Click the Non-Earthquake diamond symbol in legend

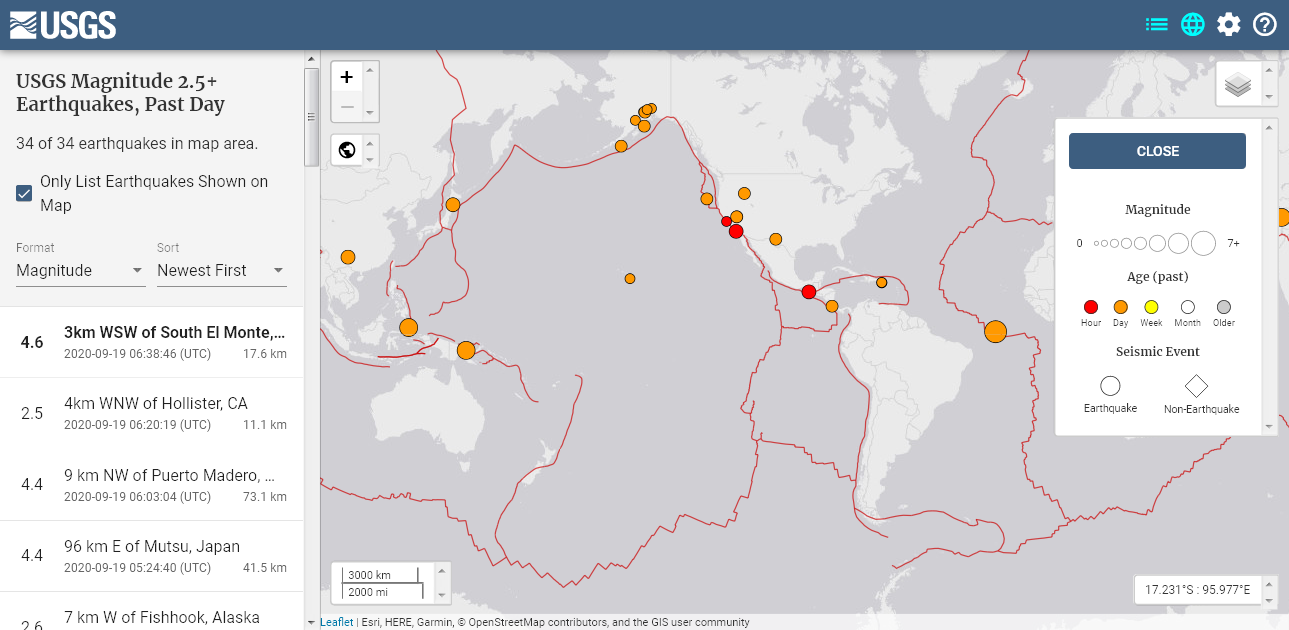[1196, 386]
